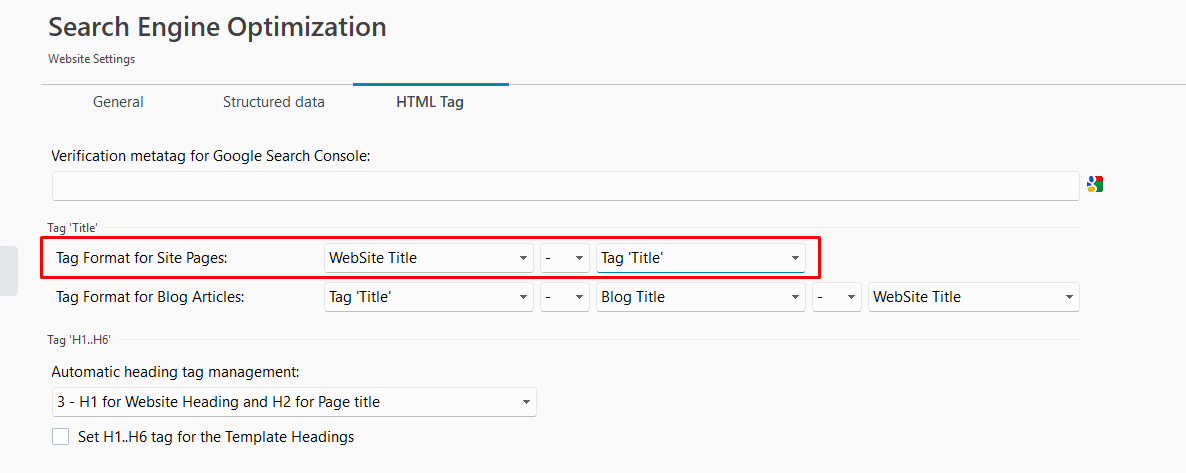Image resolution: width=1186 pixels, height=473 pixels.
Task: Open the separator dropdown in Site Pages row
Action: tap(565, 258)
